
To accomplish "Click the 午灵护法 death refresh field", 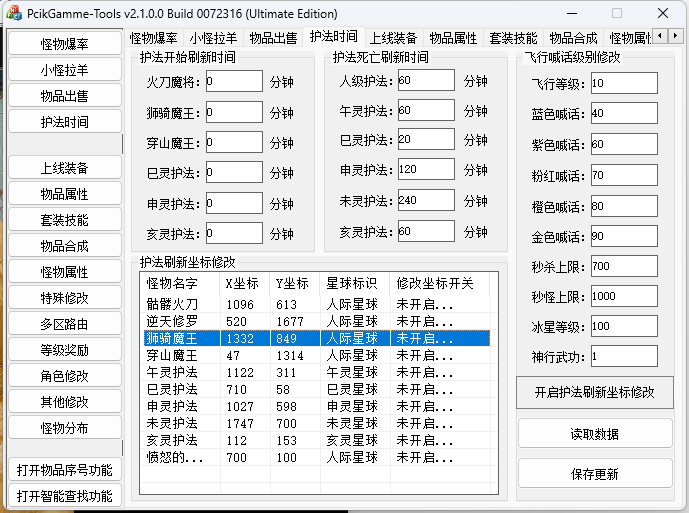I will (426, 110).
